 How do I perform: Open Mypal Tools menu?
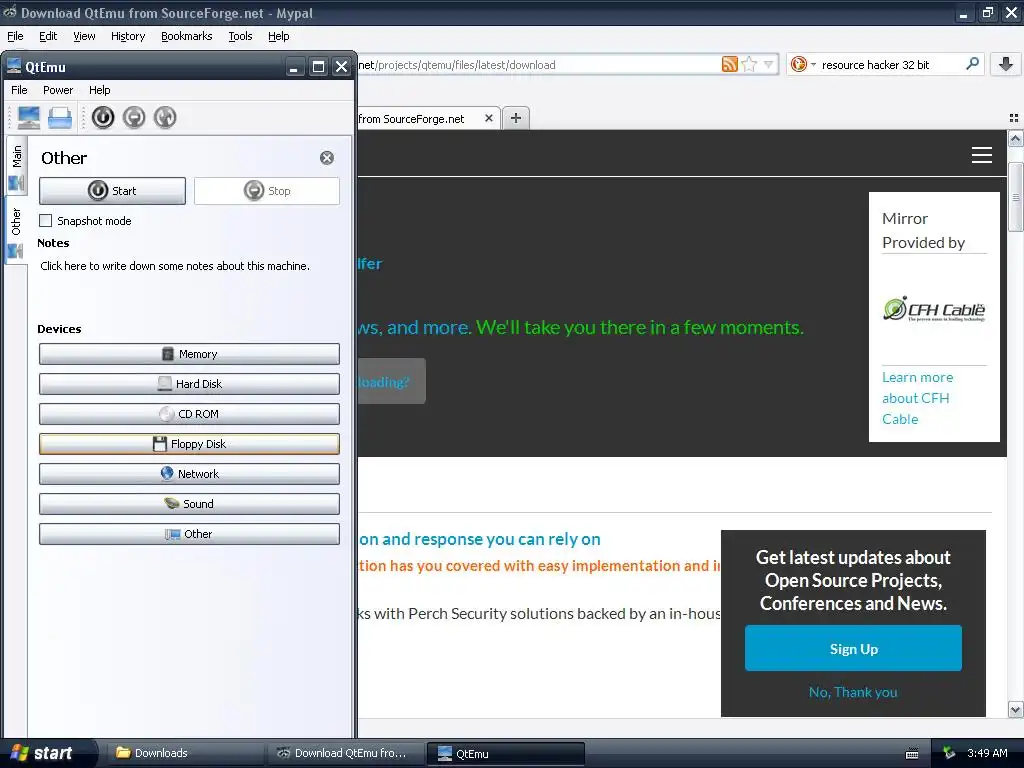(240, 36)
